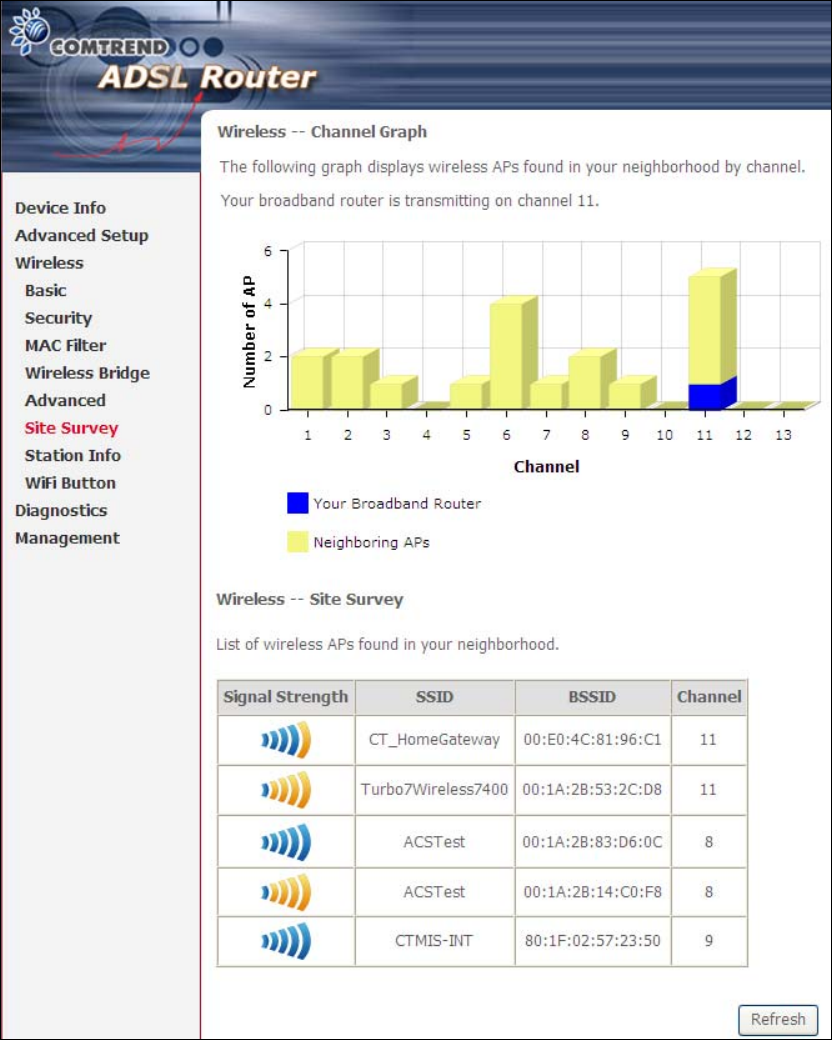Click the Comtrend logo icon

pyautogui.click(x=29, y=30)
